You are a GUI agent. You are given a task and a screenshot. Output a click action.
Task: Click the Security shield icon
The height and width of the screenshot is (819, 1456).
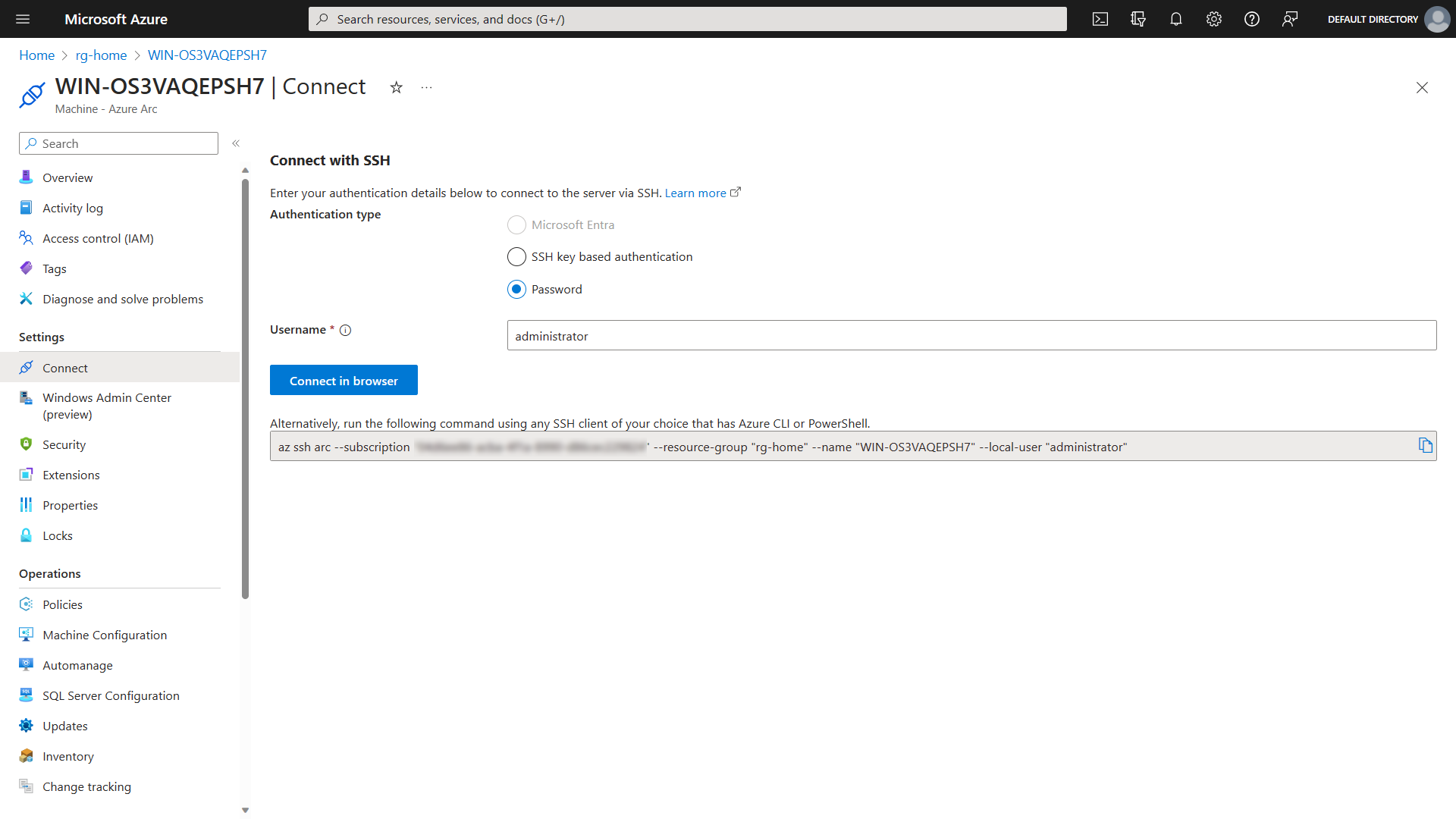point(27,444)
